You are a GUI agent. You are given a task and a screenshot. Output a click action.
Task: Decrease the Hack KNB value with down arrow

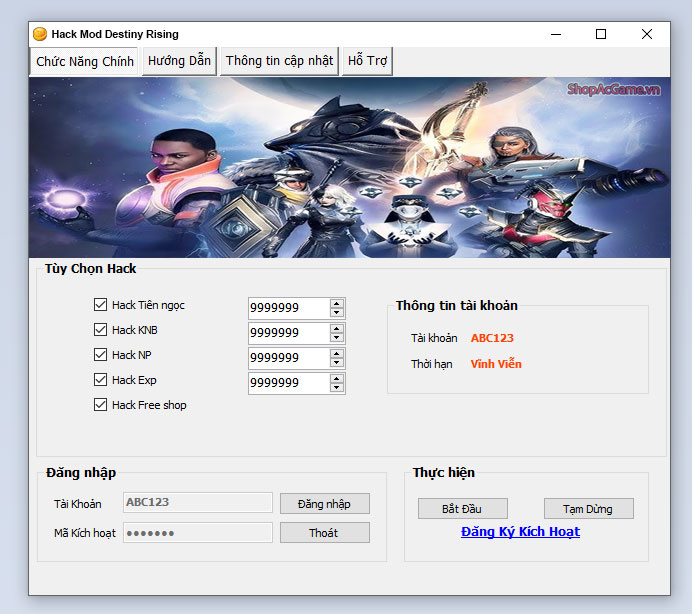[x=337, y=338]
